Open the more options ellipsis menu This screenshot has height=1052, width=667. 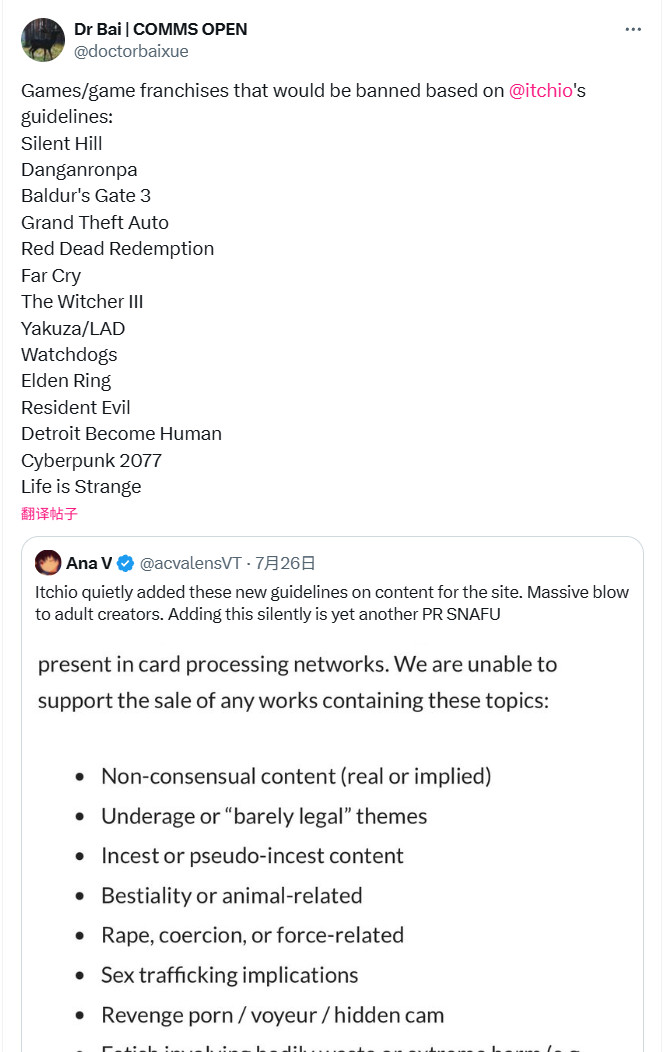point(633,29)
